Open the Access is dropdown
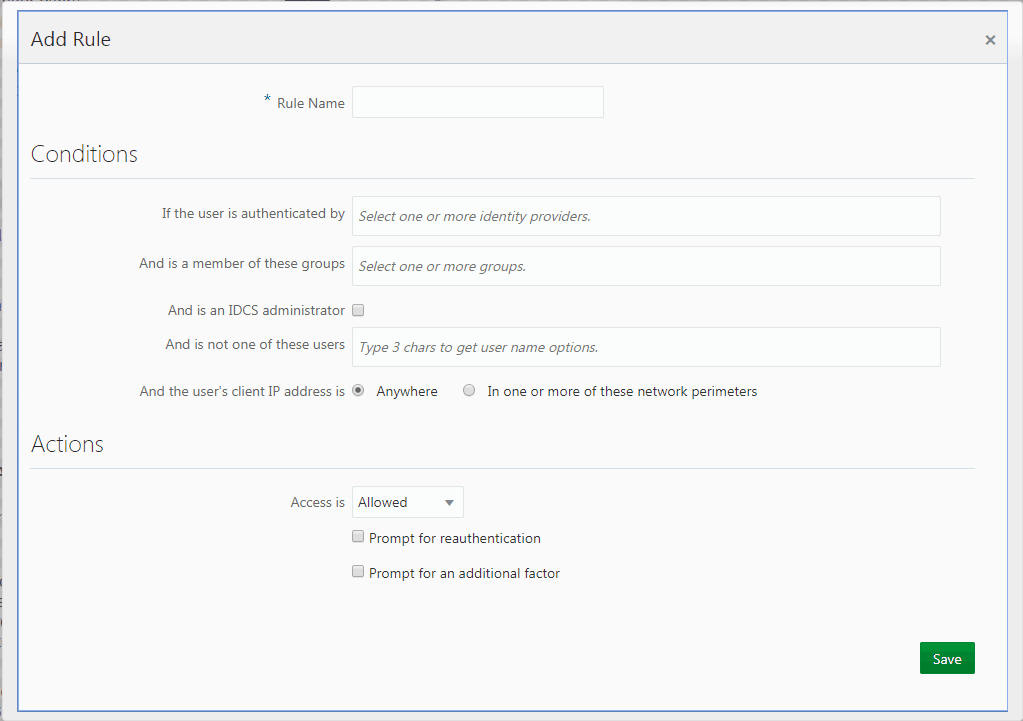The height and width of the screenshot is (721, 1023). (x=407, y=501)
